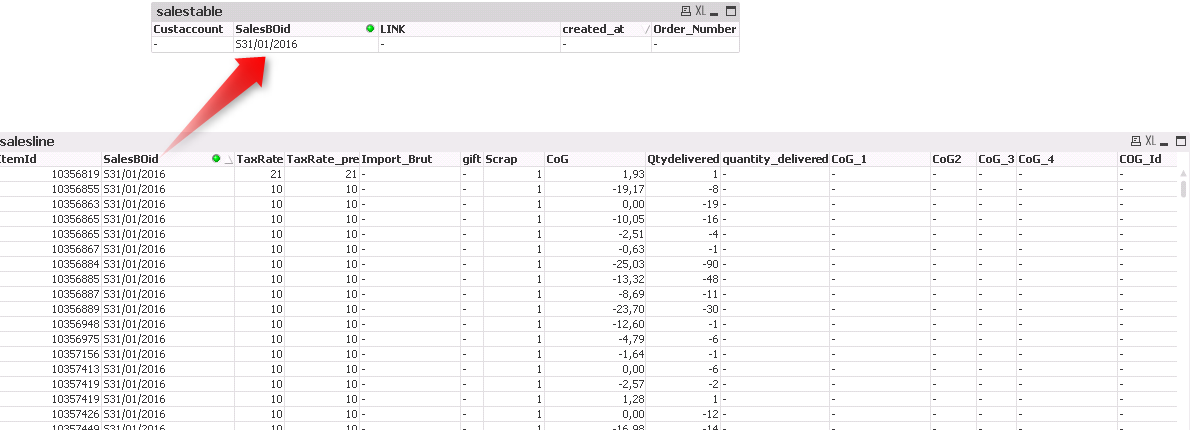Select Qtydelivered column header

pyautogui.click(x=683, y=159)
